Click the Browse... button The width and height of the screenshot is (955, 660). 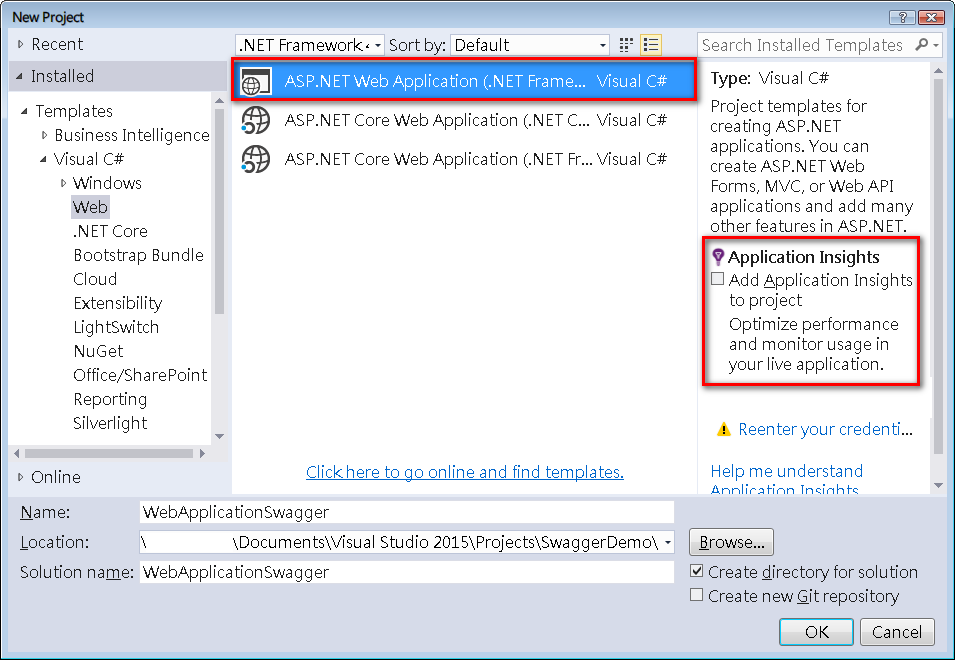[731, 542]
